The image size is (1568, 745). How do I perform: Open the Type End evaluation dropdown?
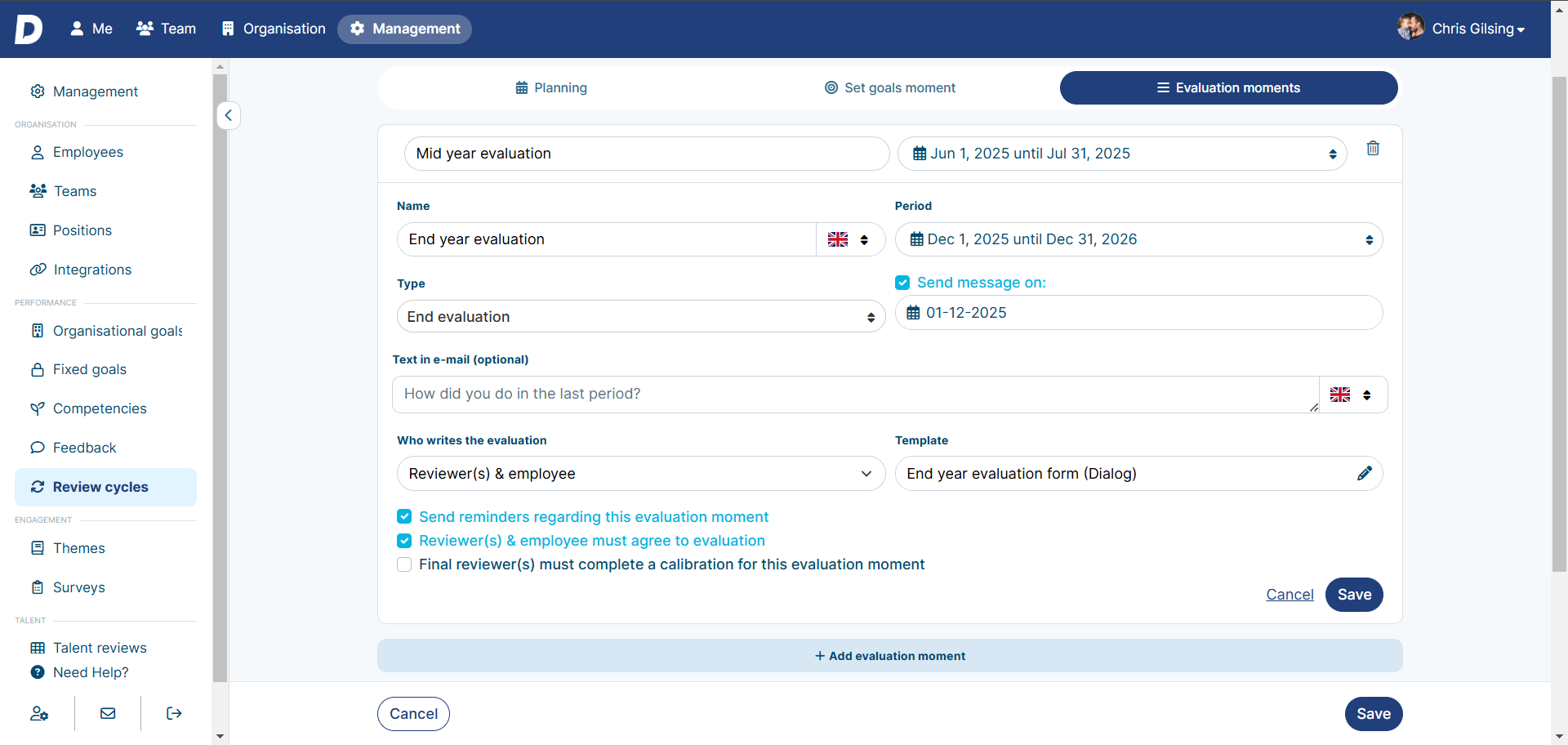click(x=641, y=317)
